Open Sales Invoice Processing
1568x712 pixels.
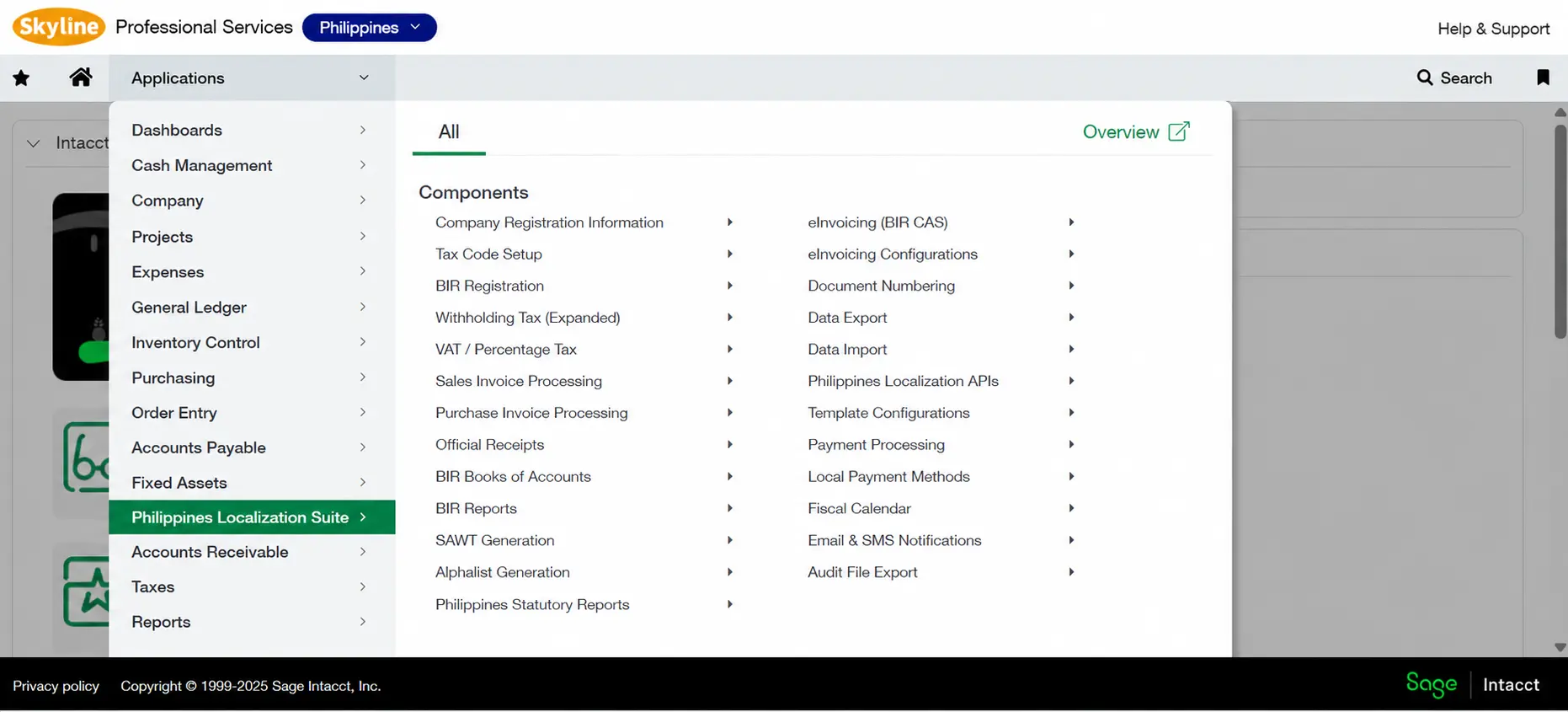pyautogui.click(x=519, y=381)
